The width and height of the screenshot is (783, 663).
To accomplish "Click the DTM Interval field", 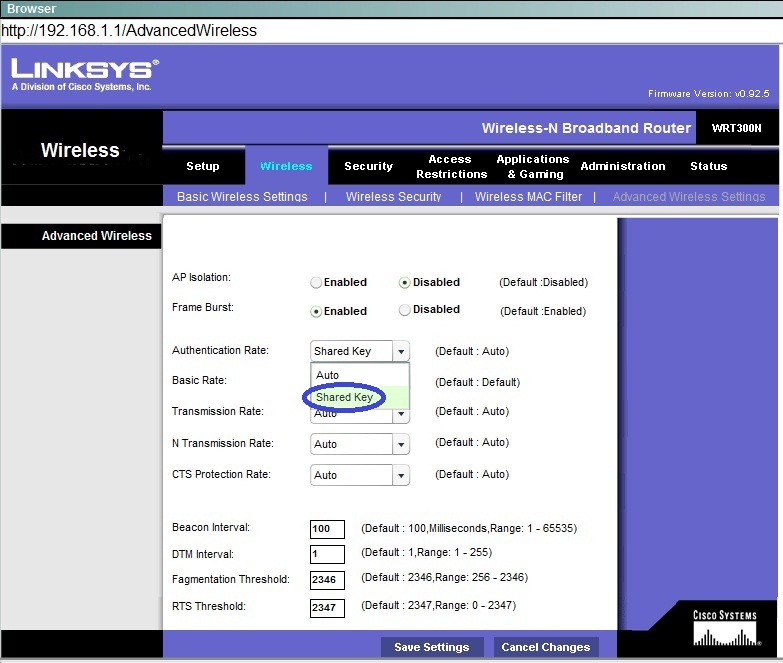I will click(327, 554).
